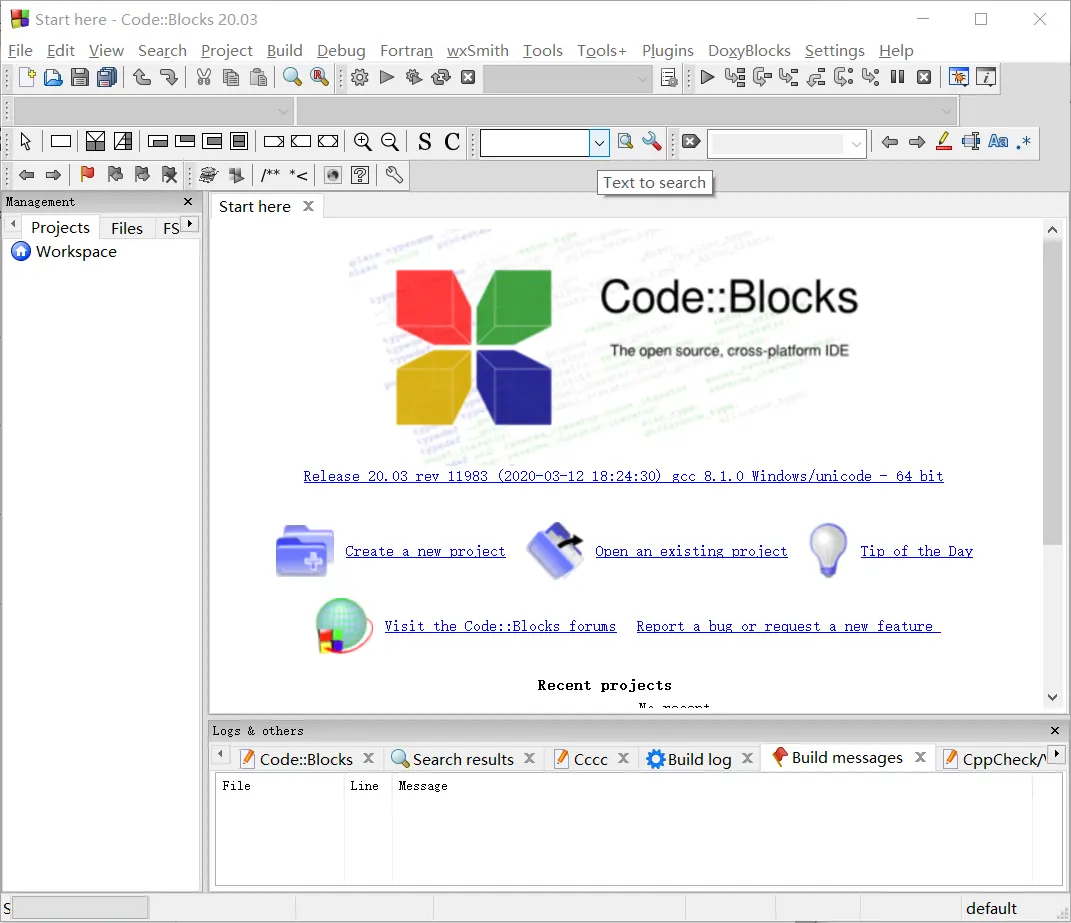Click Visit the Code::Blocks forums link
The image size is (1071, 923).
(x=500, y=626)
